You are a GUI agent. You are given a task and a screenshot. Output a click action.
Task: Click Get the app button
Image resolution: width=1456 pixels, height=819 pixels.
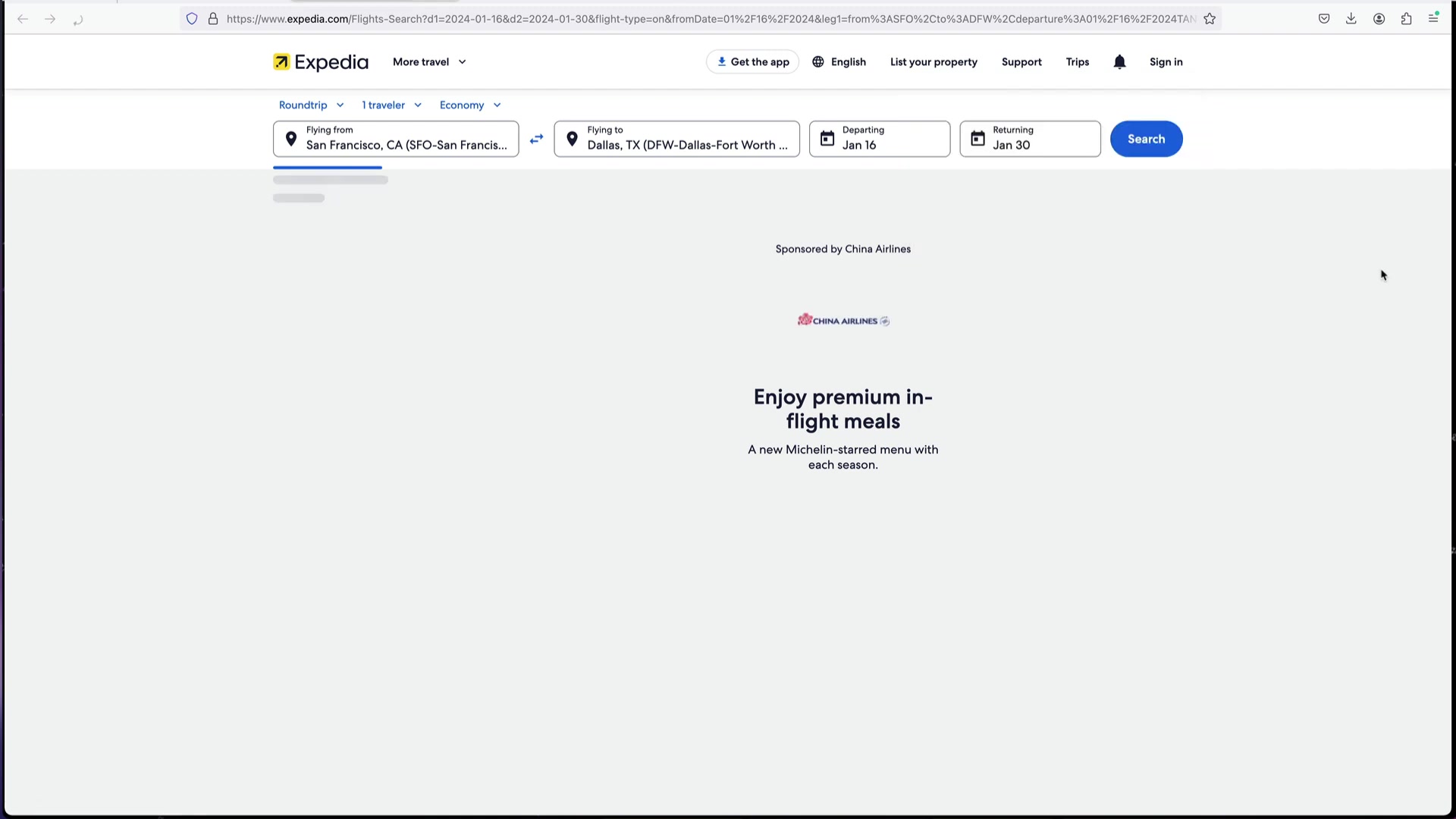click(x=752, y=62)
